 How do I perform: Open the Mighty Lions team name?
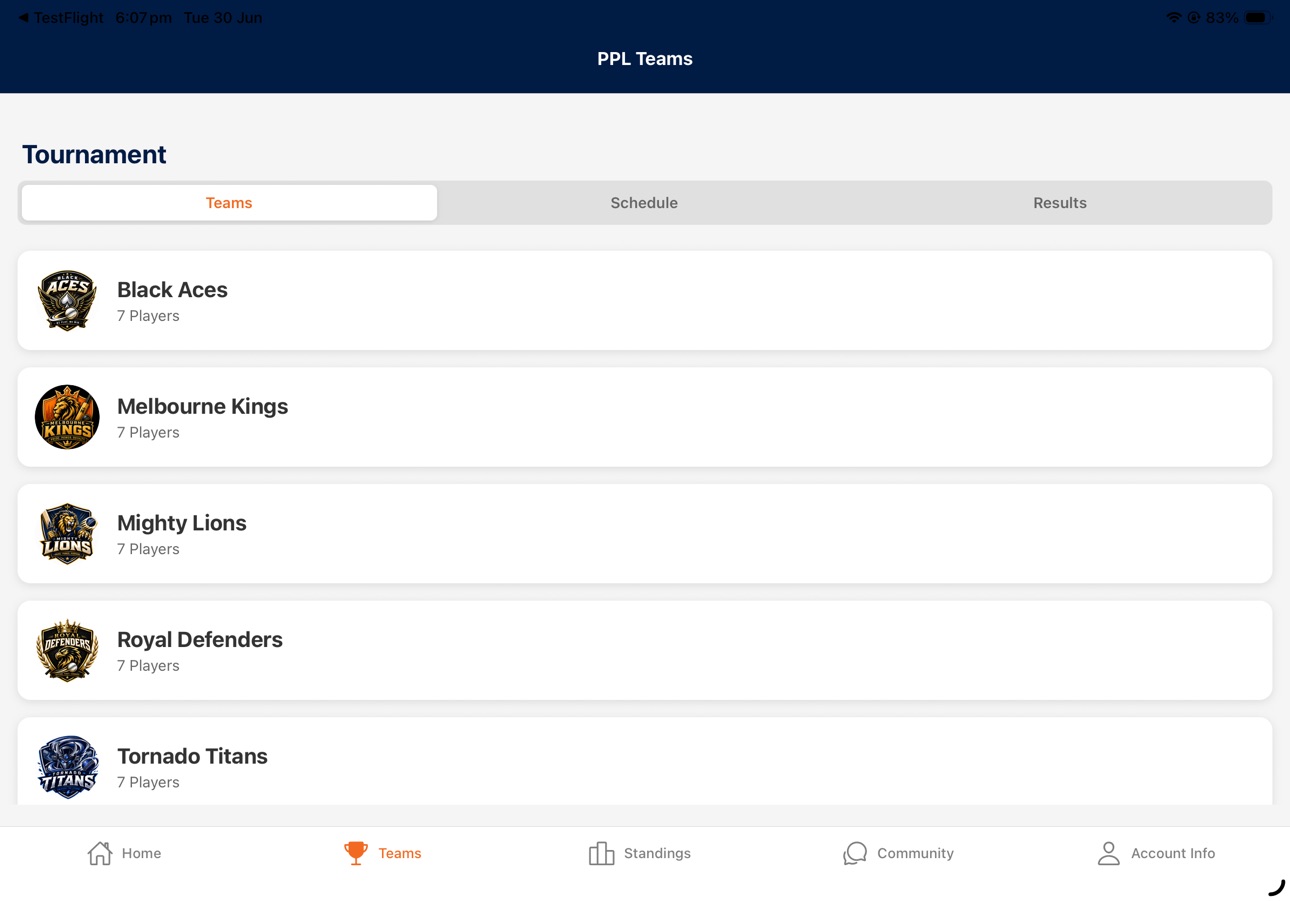point(181,523)
